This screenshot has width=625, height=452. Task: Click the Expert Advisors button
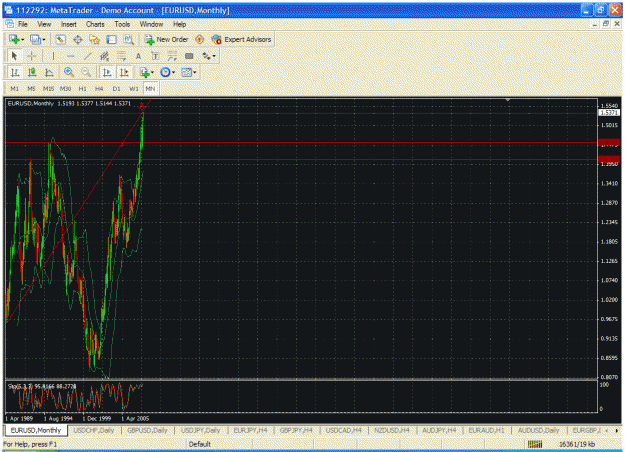tap(242, 39)
